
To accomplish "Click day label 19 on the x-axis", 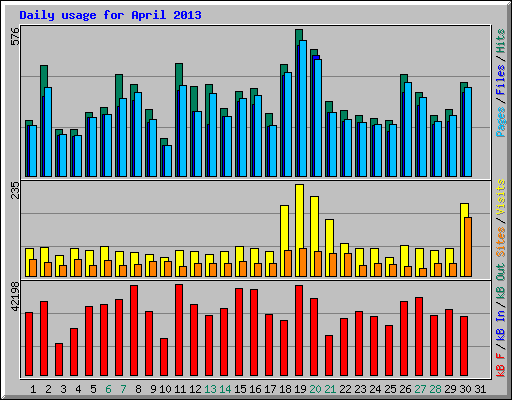I will click(x=300, y=389).
